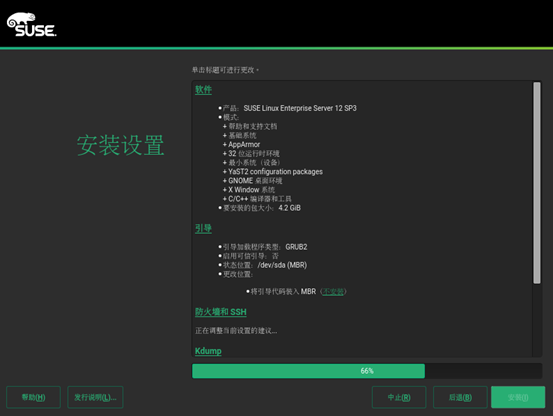Click the 66% progress bar
The width and height of the screenshot is (553, 416).
367,371
